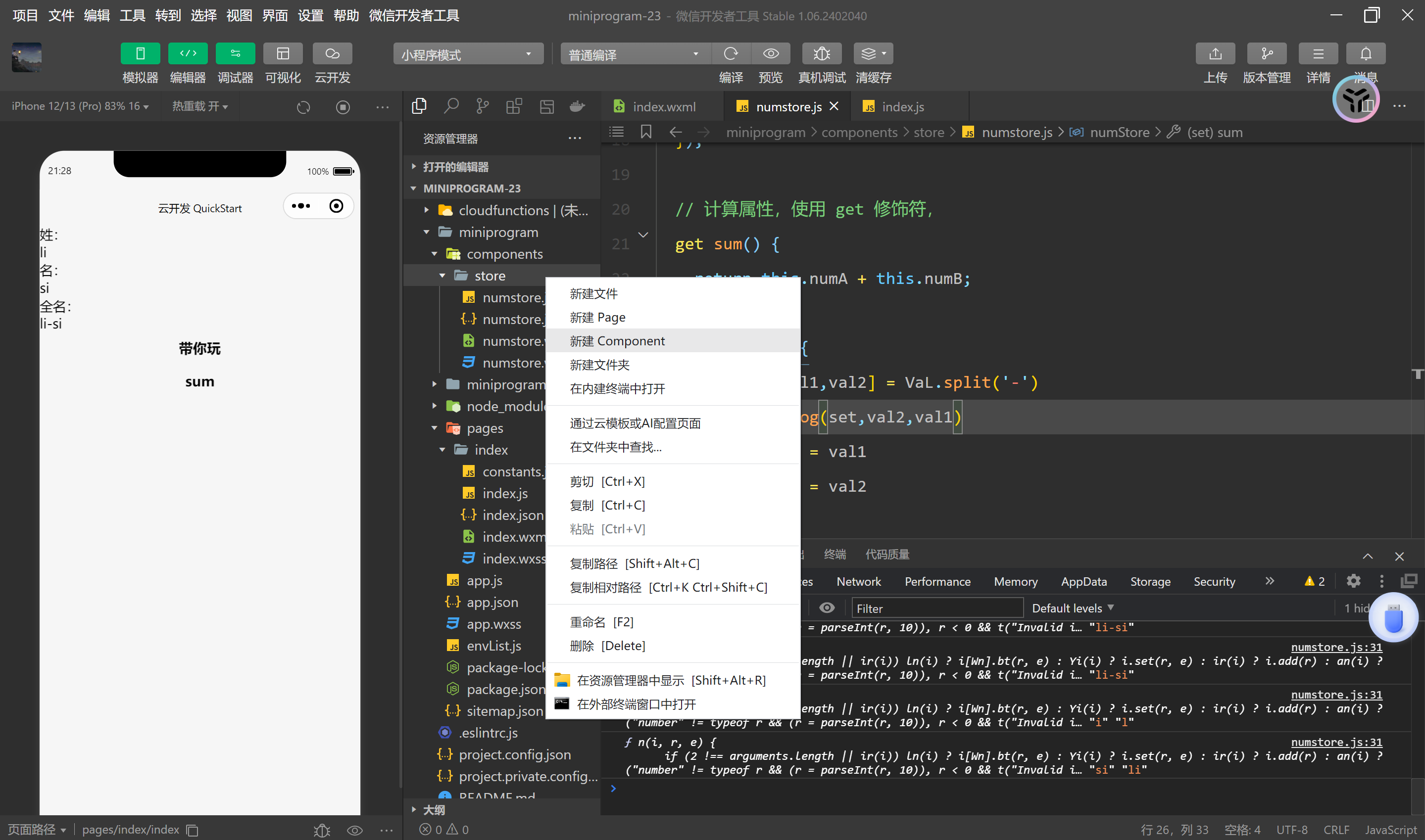Click numStore breadcrumb link

click(1119, 133)
